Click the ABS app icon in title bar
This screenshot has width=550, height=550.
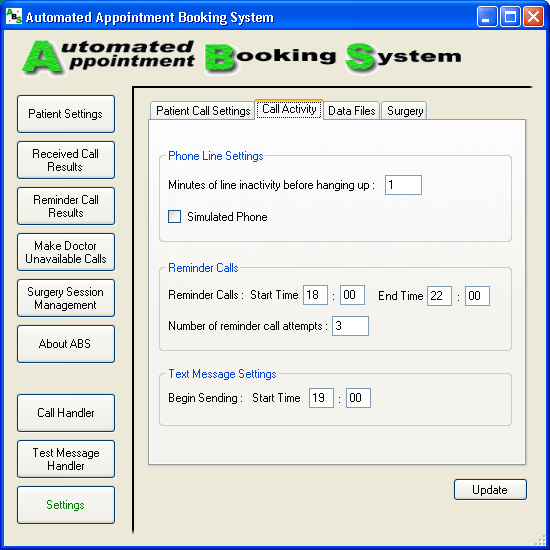[x=14, y=16]
